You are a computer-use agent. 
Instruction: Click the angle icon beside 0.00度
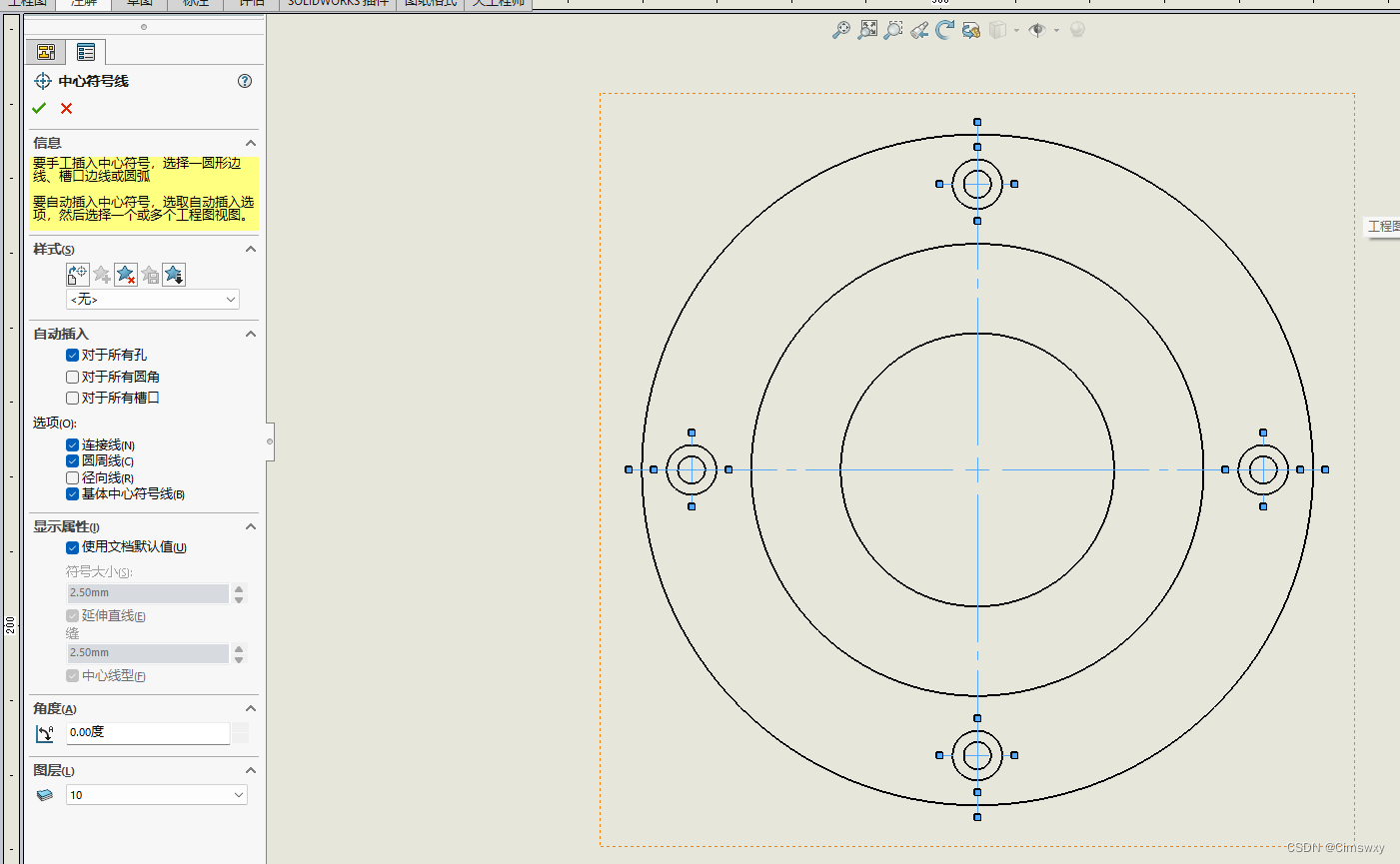[44, 733]
